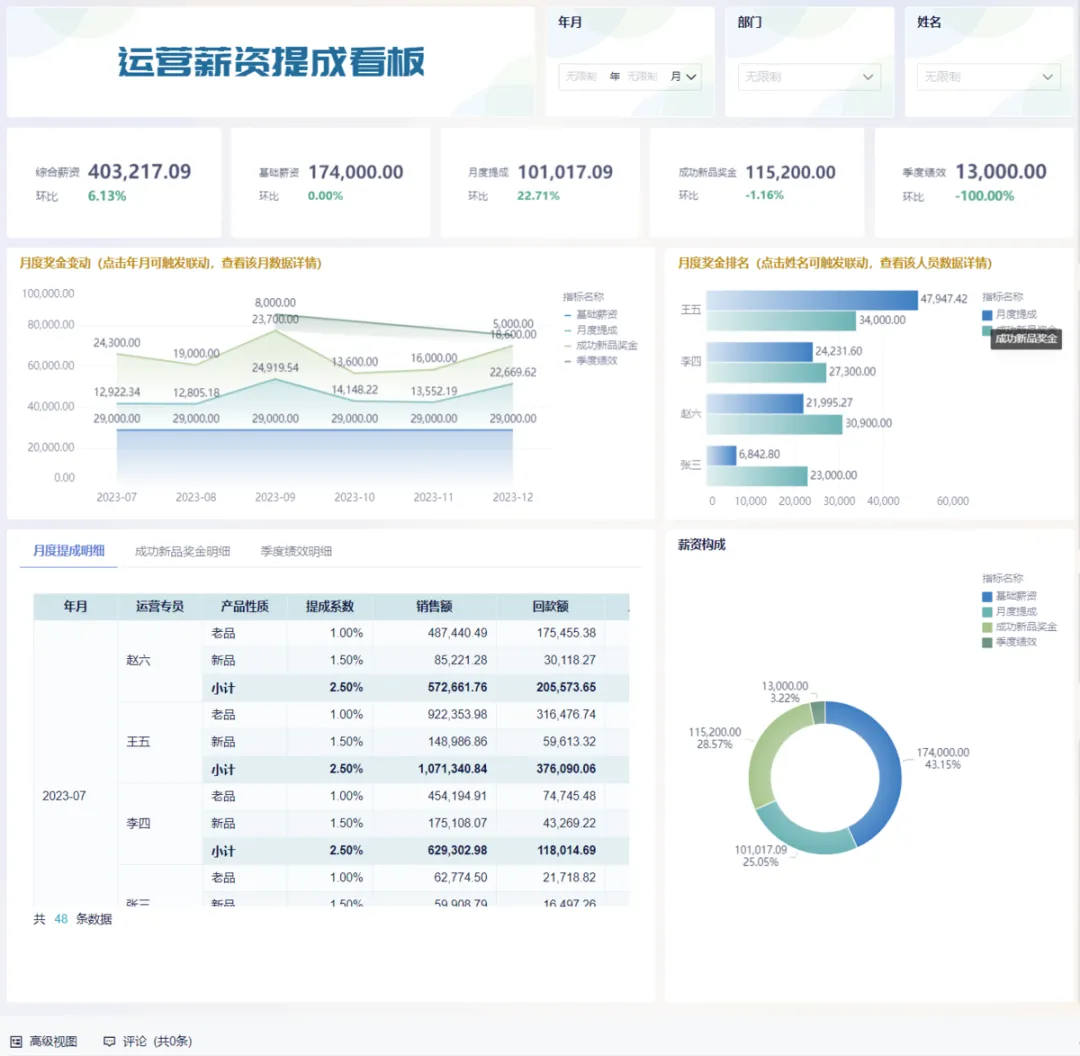Switch to the 月度提成明细 tab
The width and height of the screenshot is (1080, 1056).
click(x=69, y=550)
